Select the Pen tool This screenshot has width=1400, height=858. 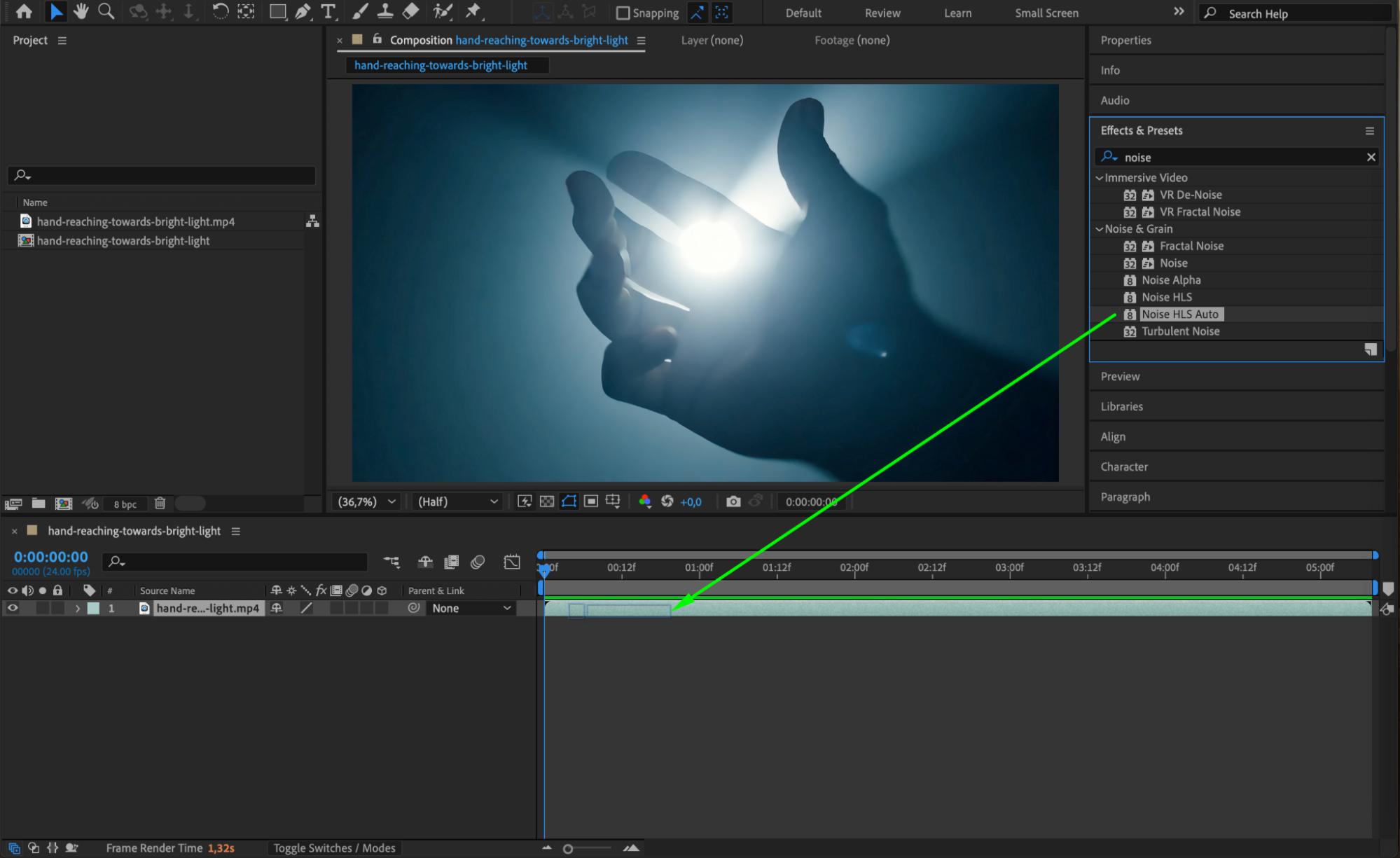point(303,11)
